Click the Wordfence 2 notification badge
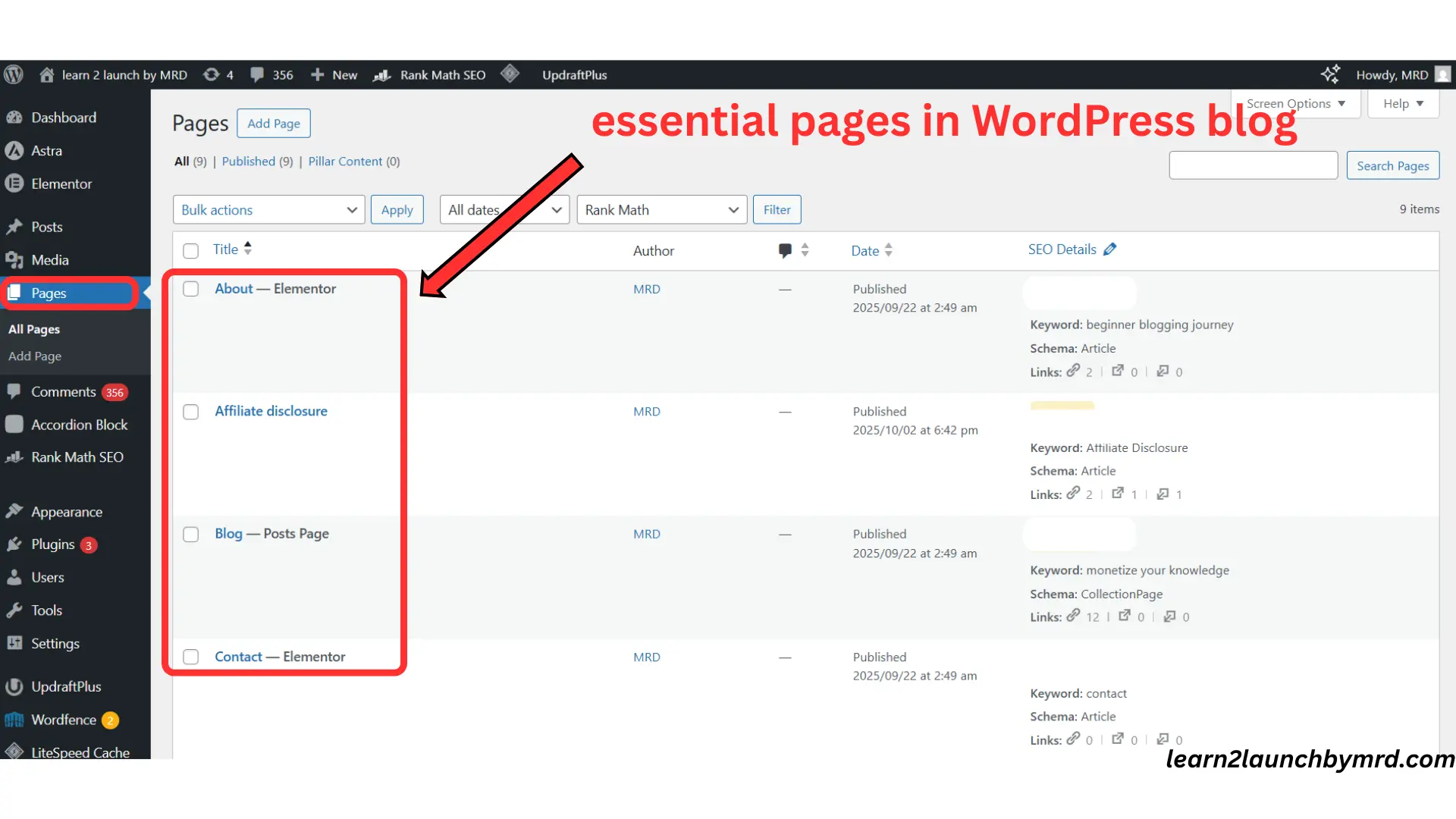1456x819 pixels. pos(110,720)
